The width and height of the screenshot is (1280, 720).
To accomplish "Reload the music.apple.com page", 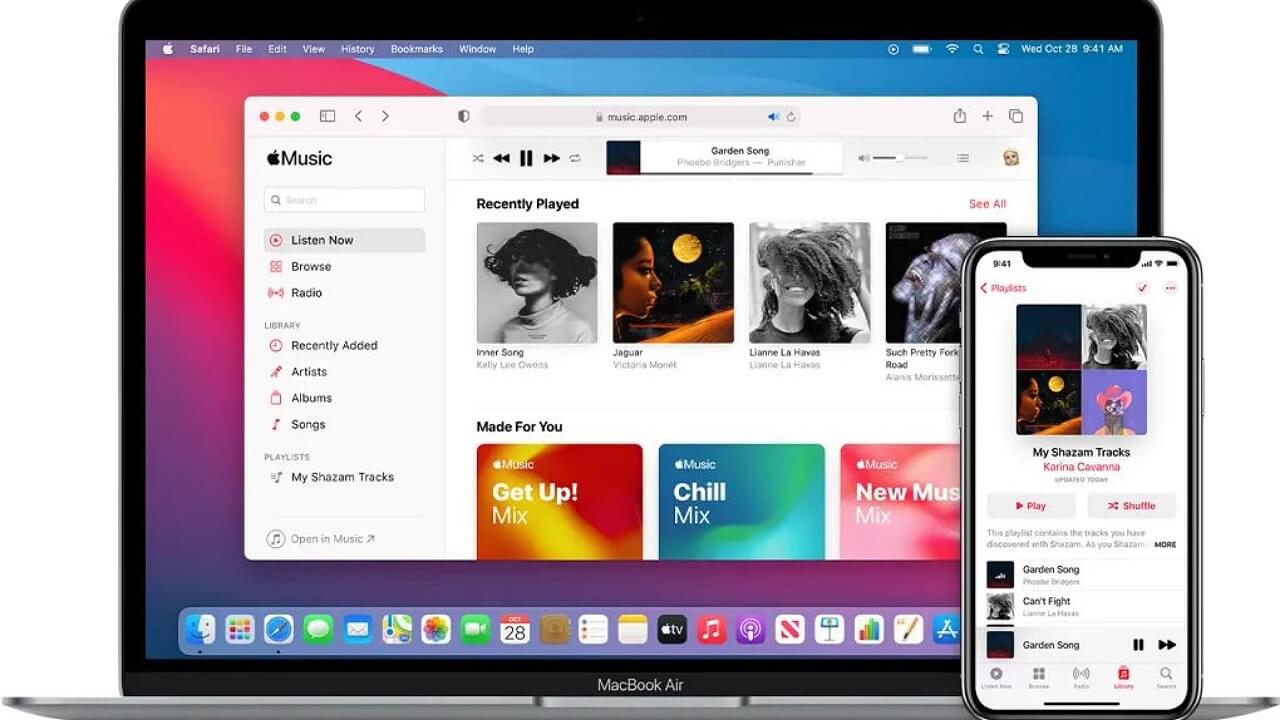I will (791, 117).
